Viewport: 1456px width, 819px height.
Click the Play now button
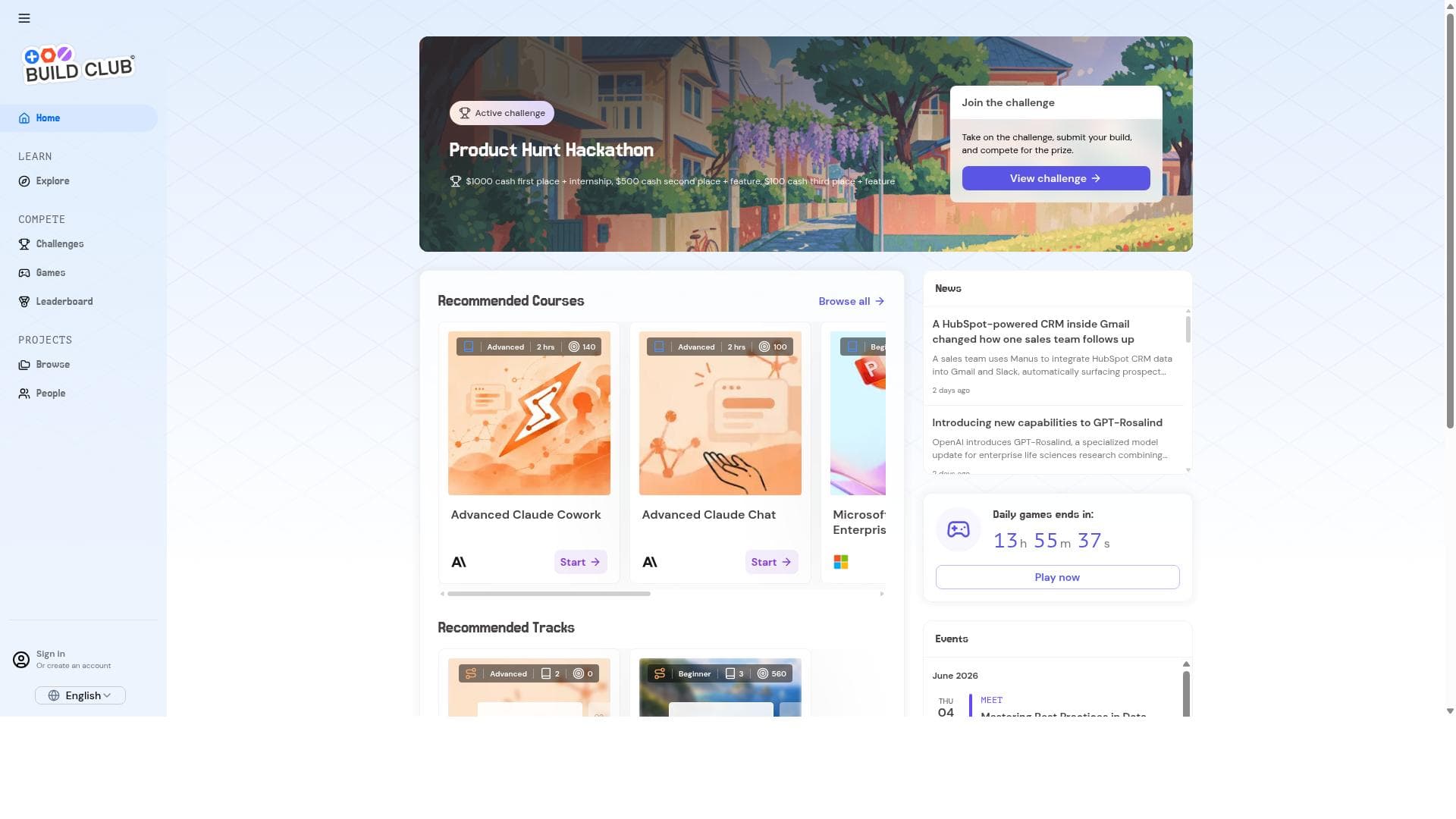coord(1057,577)
